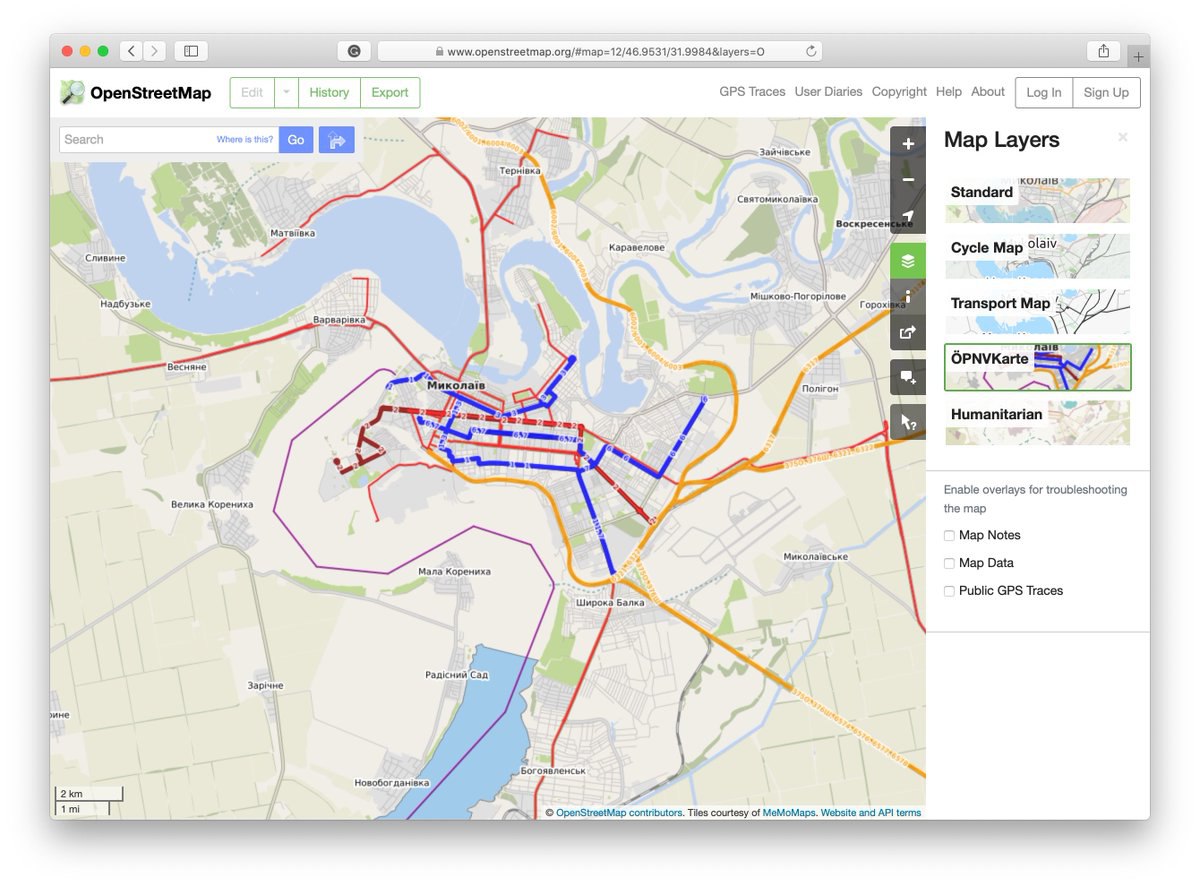Open Safari's Share button

[1104, 51]
